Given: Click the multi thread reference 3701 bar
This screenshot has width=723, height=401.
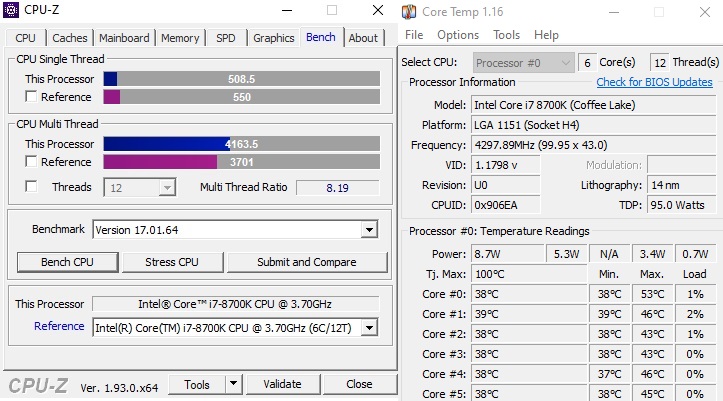Looking at the screenshot, I should click(x=242, y=162).
